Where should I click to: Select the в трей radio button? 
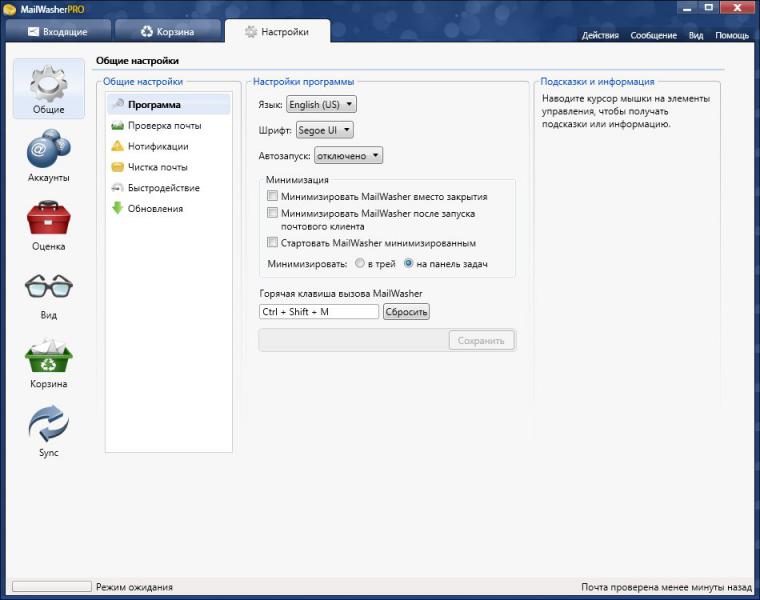[360, 263]
